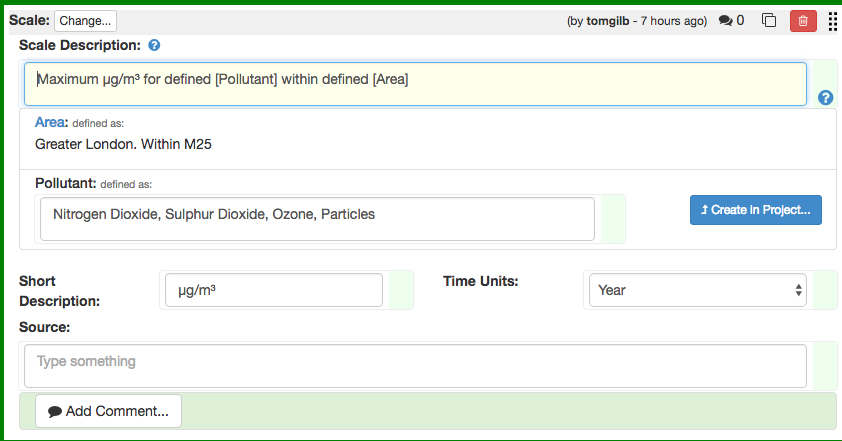
Task: Open the Time Units Year dropdown
Action: 698,290
